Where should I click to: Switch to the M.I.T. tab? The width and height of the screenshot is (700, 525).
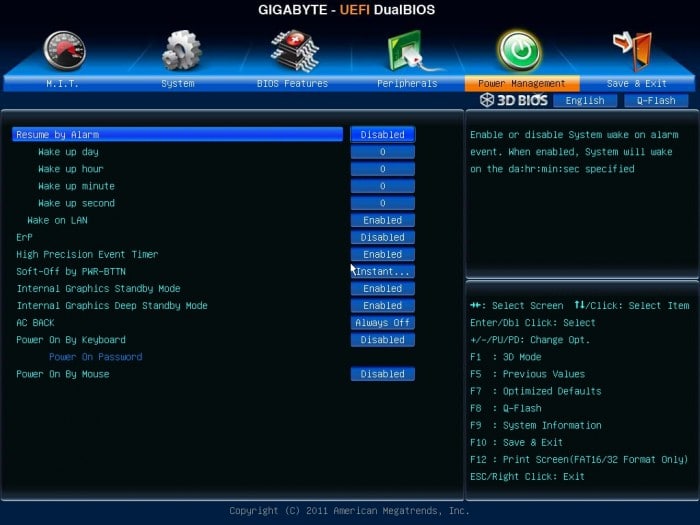click(x=62, y=83)
